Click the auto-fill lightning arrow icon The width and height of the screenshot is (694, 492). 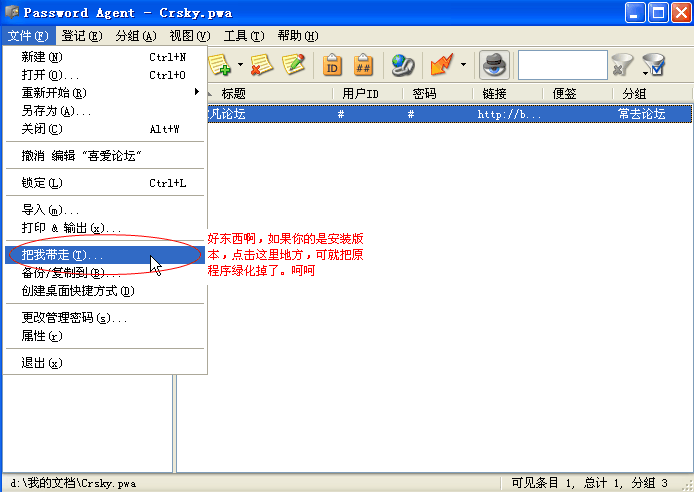pos(442,65)
